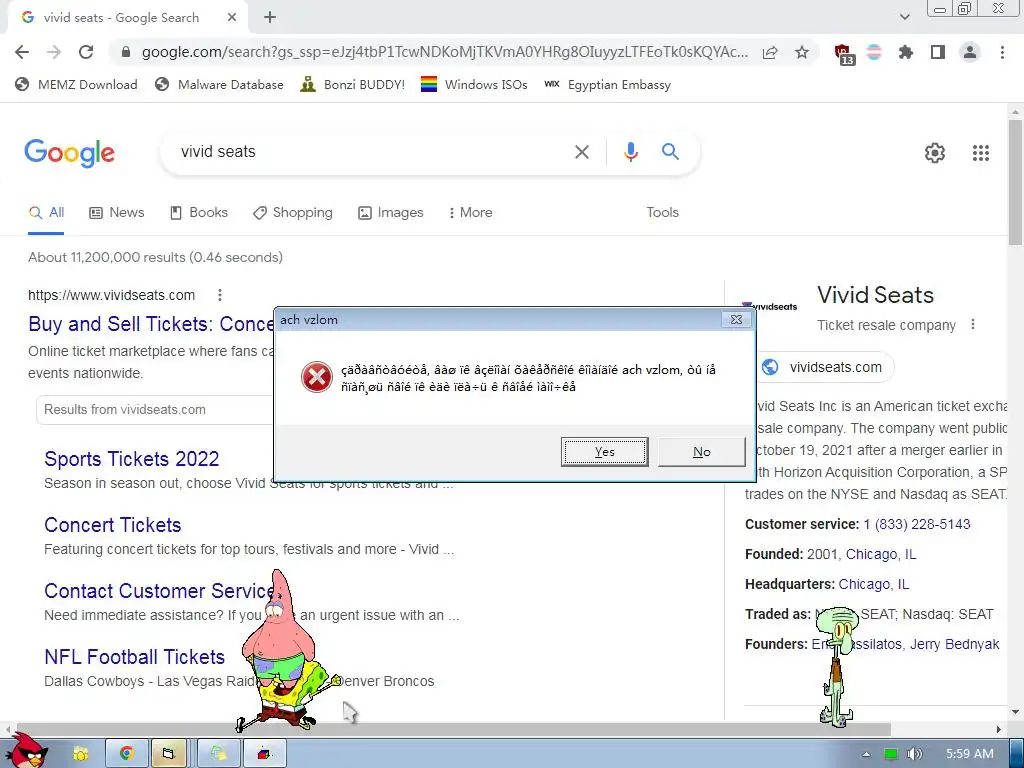The height and width of the screenshot is (768, 1024).
Task: Open the red shield extension with badge 13
Action: point(844,54)
